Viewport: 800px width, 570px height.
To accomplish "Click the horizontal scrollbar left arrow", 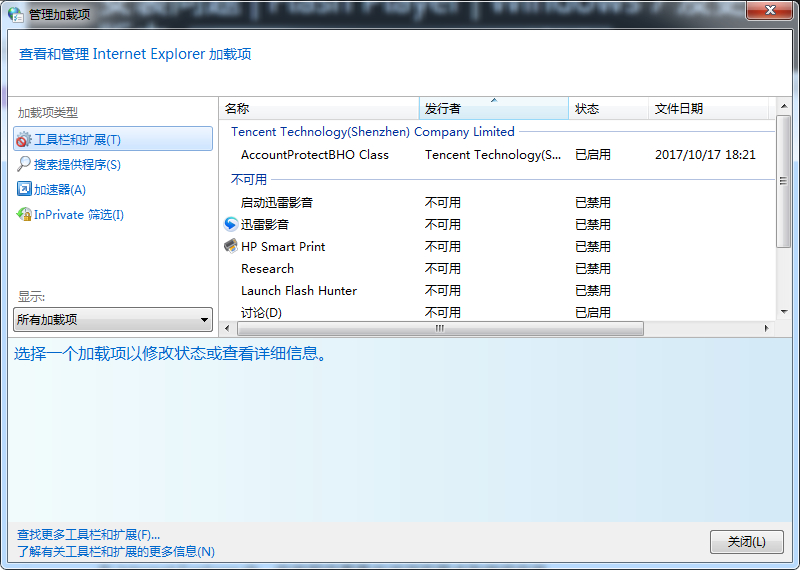I will (228, 329).
